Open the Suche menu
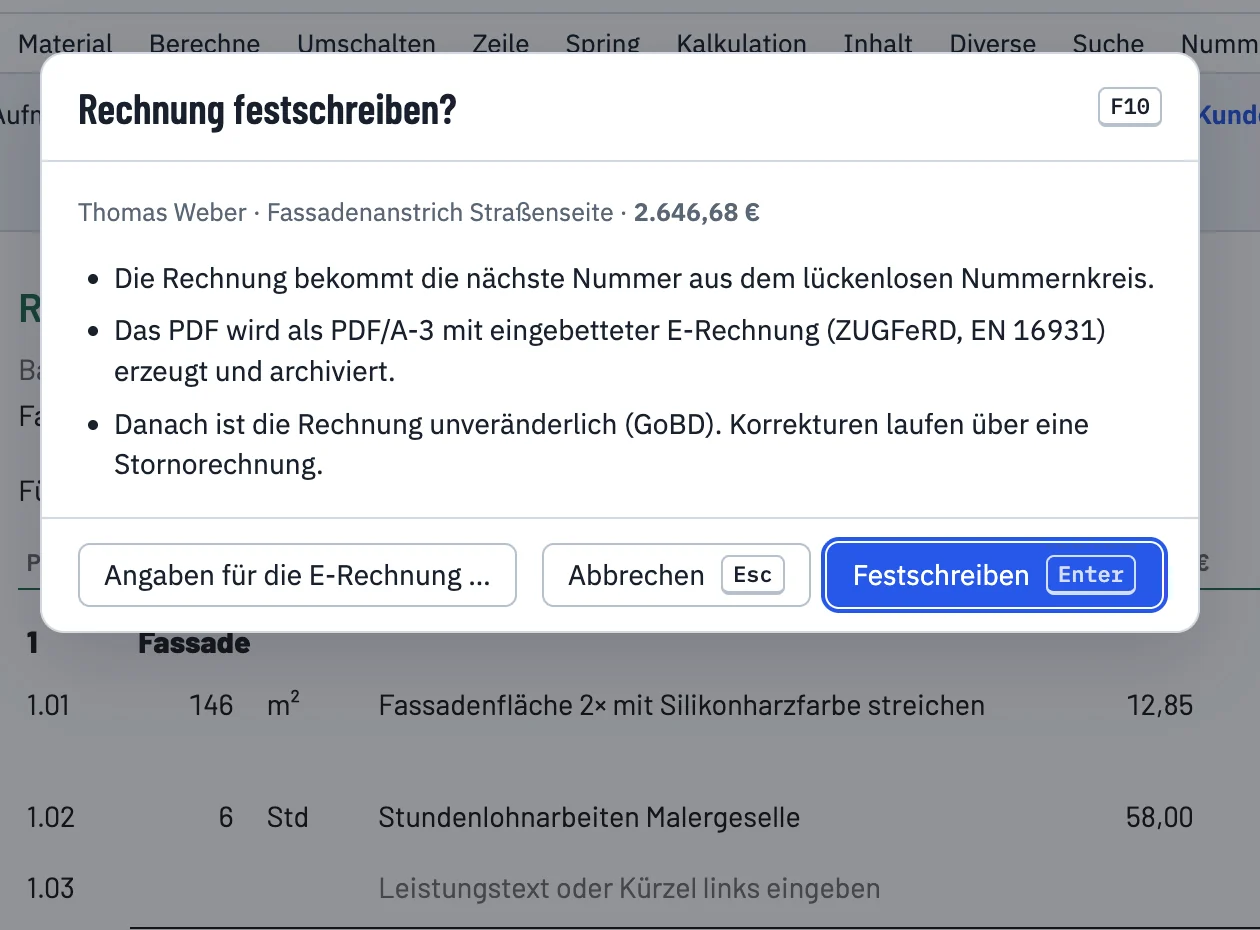The width and height of the screenshot is (1260, 930). pos(1108,44)
